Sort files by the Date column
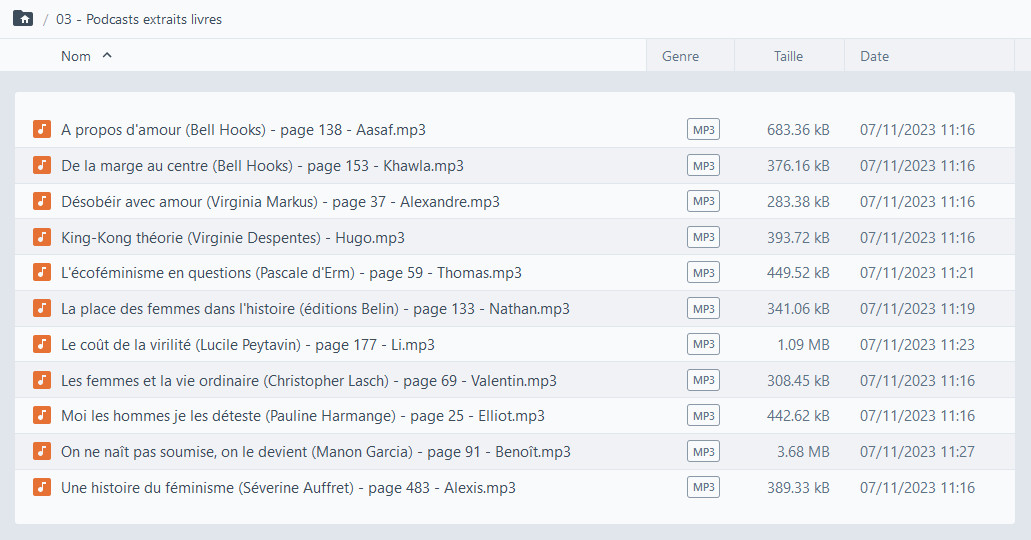The width and height of the screenshot is (1031, 540). (875, 57)
